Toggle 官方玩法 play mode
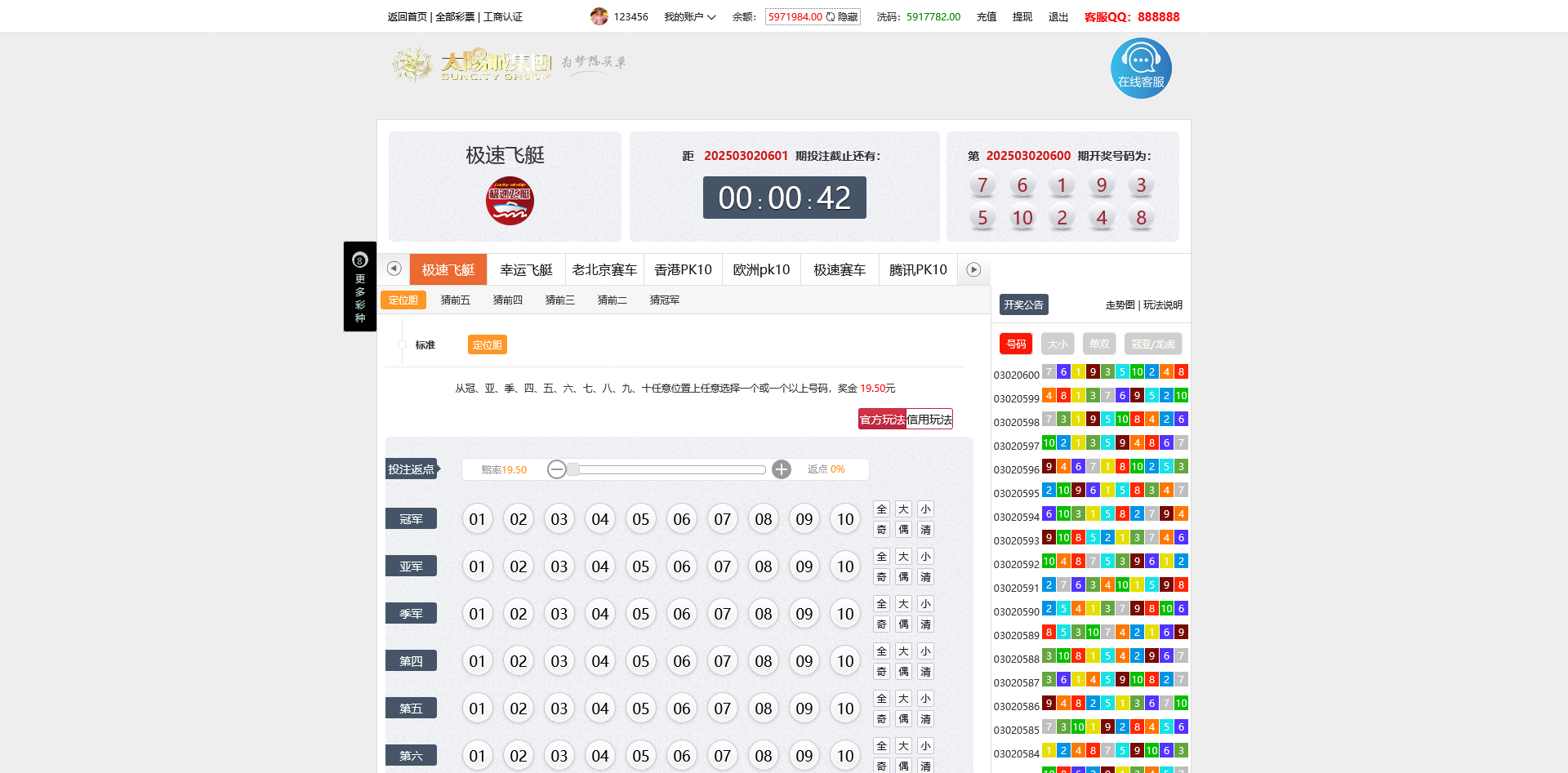Viewport: 1568px width, 773px height. point(882,420)
